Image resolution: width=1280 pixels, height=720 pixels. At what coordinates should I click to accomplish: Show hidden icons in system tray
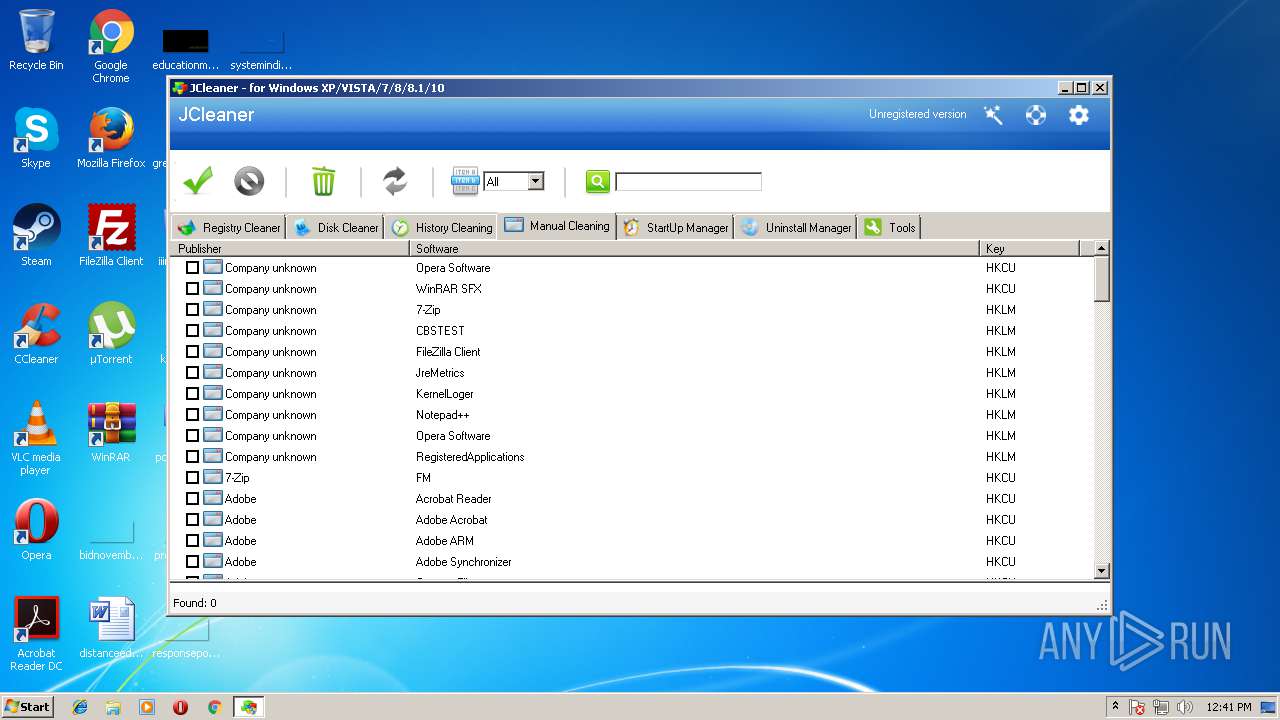tap(1115, 706)
